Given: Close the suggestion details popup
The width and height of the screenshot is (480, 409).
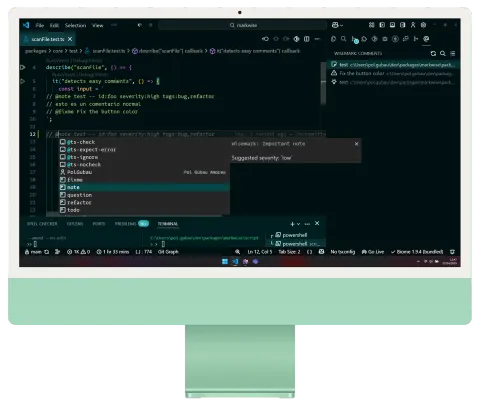Looking at the screenshot, I should pos(356,144).
